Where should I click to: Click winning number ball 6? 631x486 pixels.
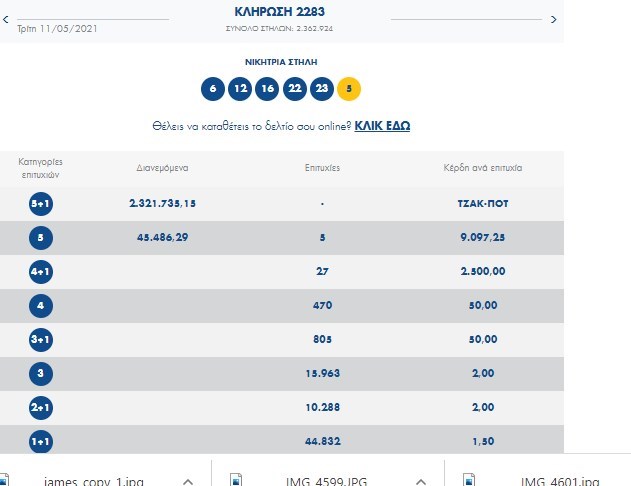pos(212,88)
